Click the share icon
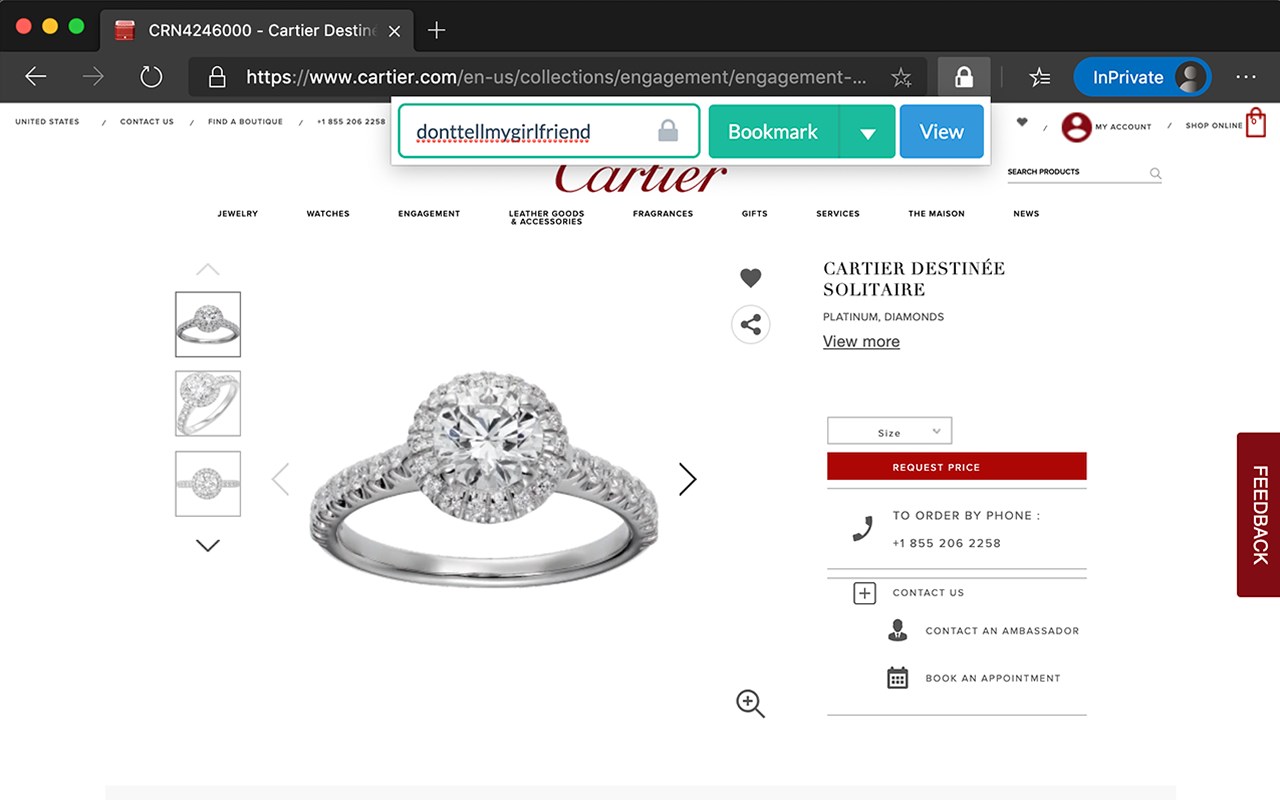 (751, 325)
